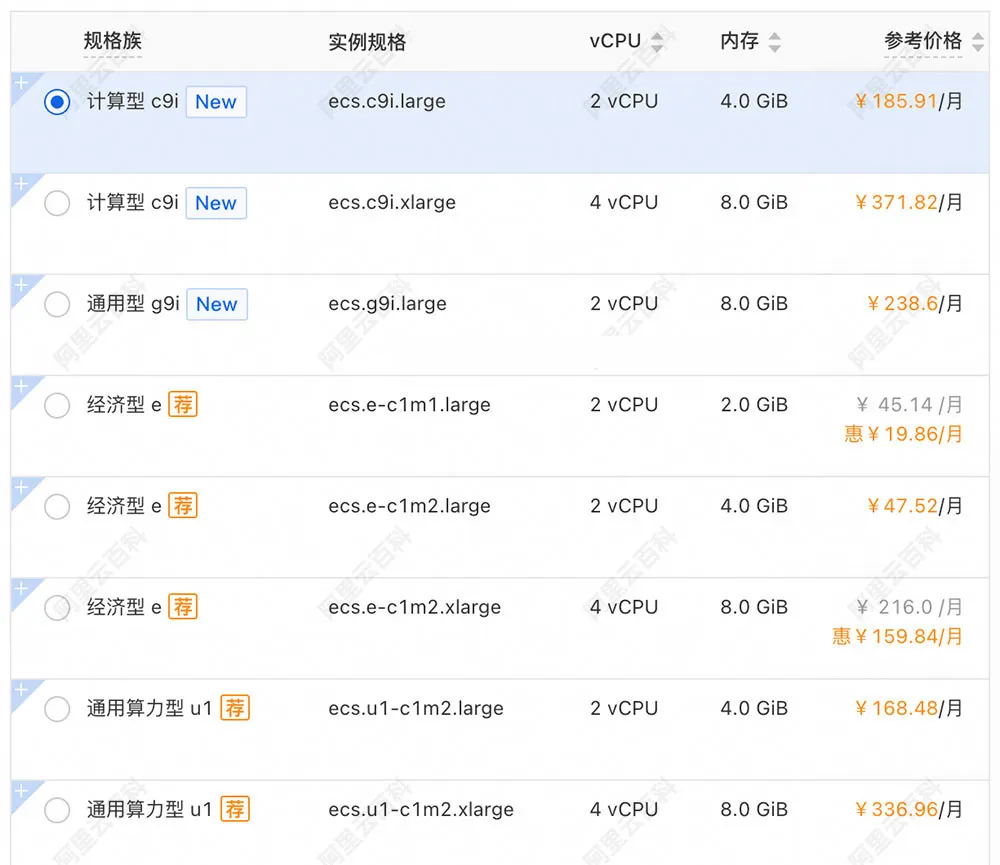
Task: Select radio button for ecs.u1-c1m2.large
Action: point(57,709)
